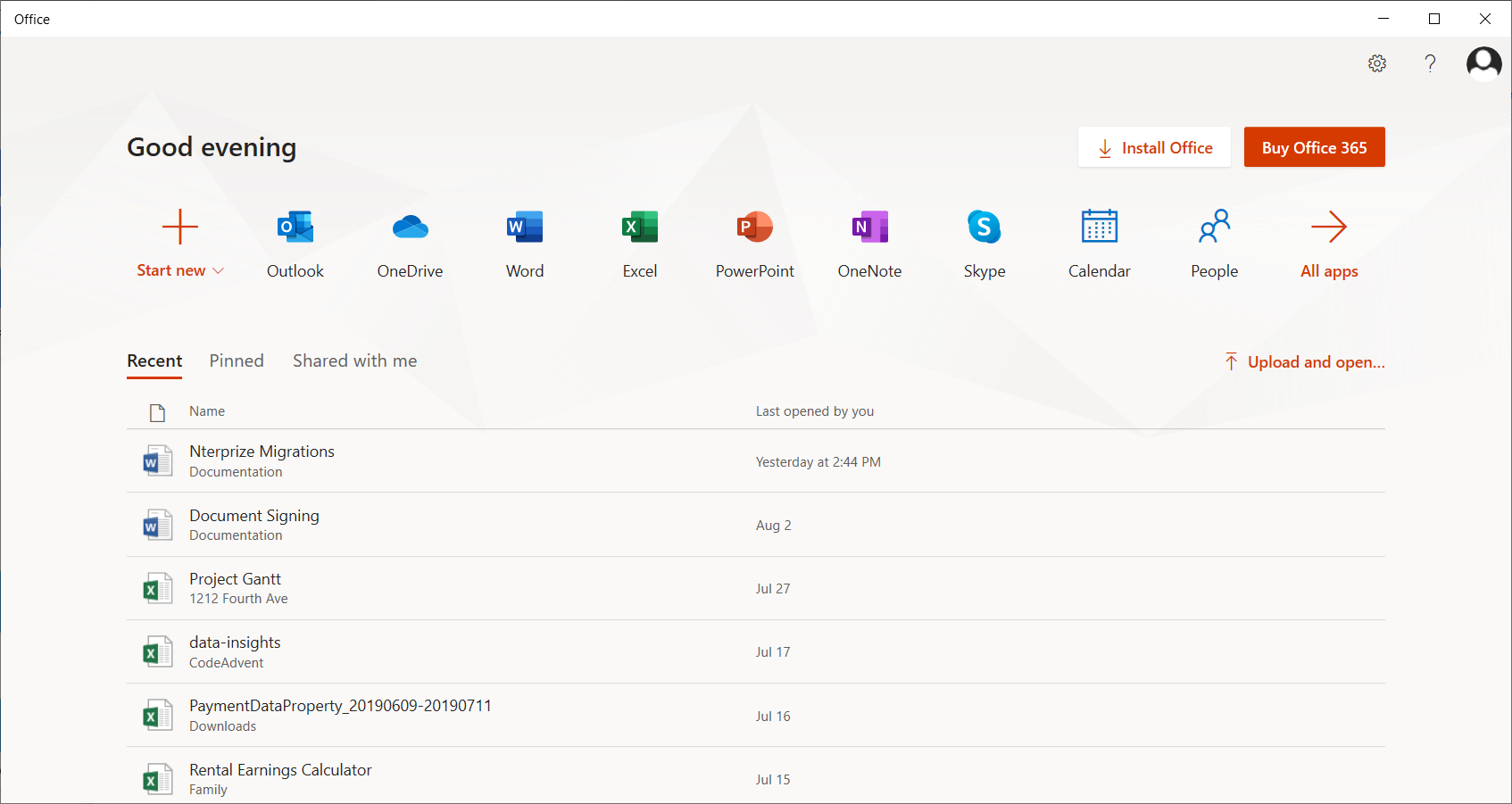This screenshot has height=804, width=1512.
Task: Click the Jul 27 date entry
Action: [773, 589]
